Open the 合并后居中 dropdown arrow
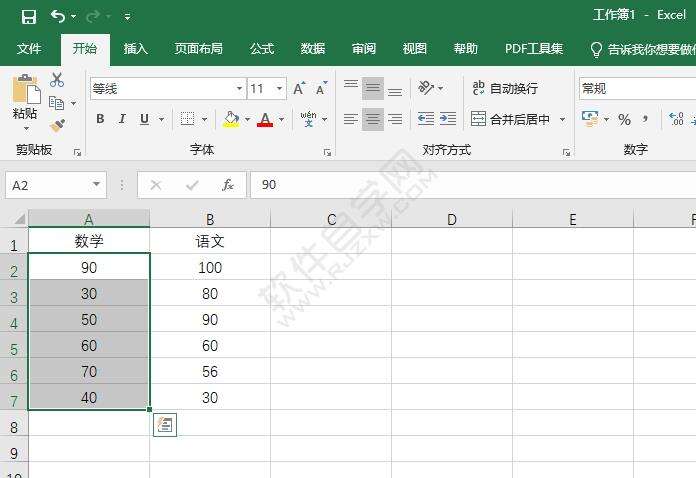Screen dimensions: 696x478 point(562,119)
